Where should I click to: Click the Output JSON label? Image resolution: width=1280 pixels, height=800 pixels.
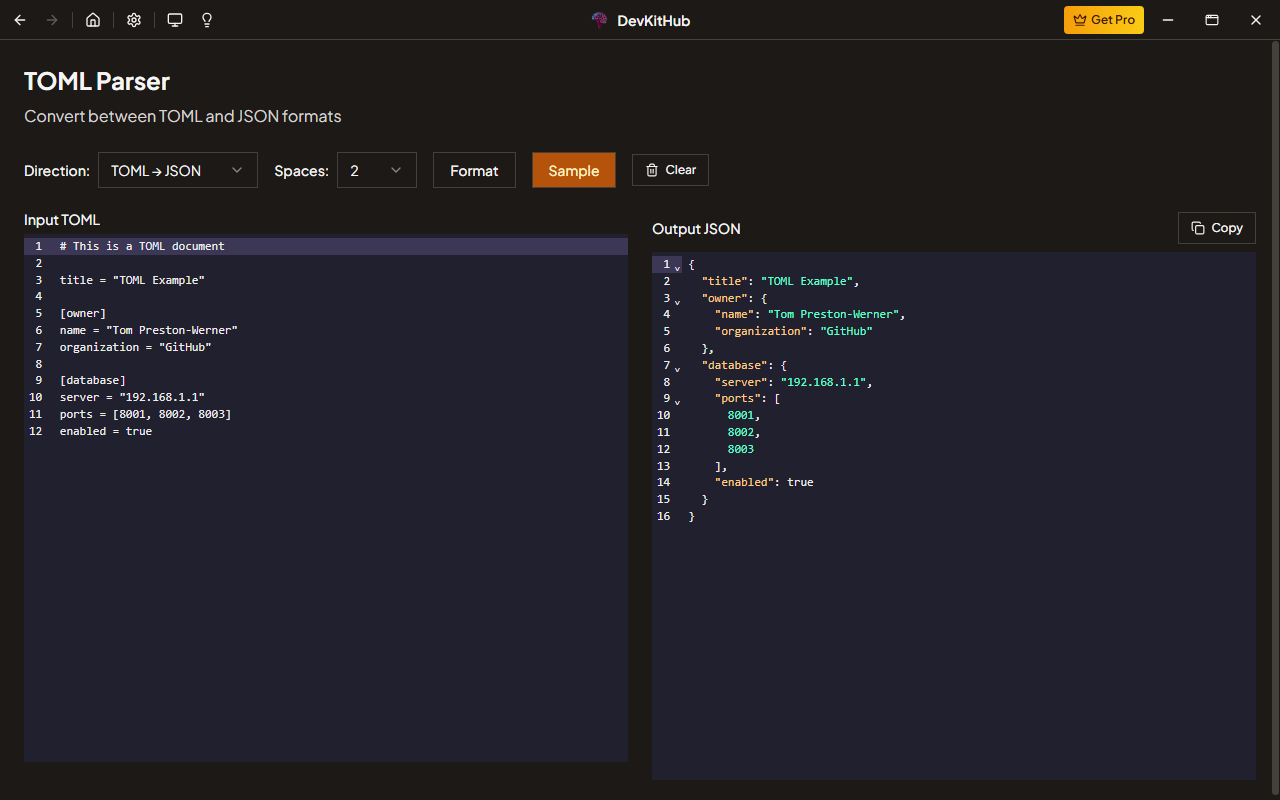[x=696, y=229]
